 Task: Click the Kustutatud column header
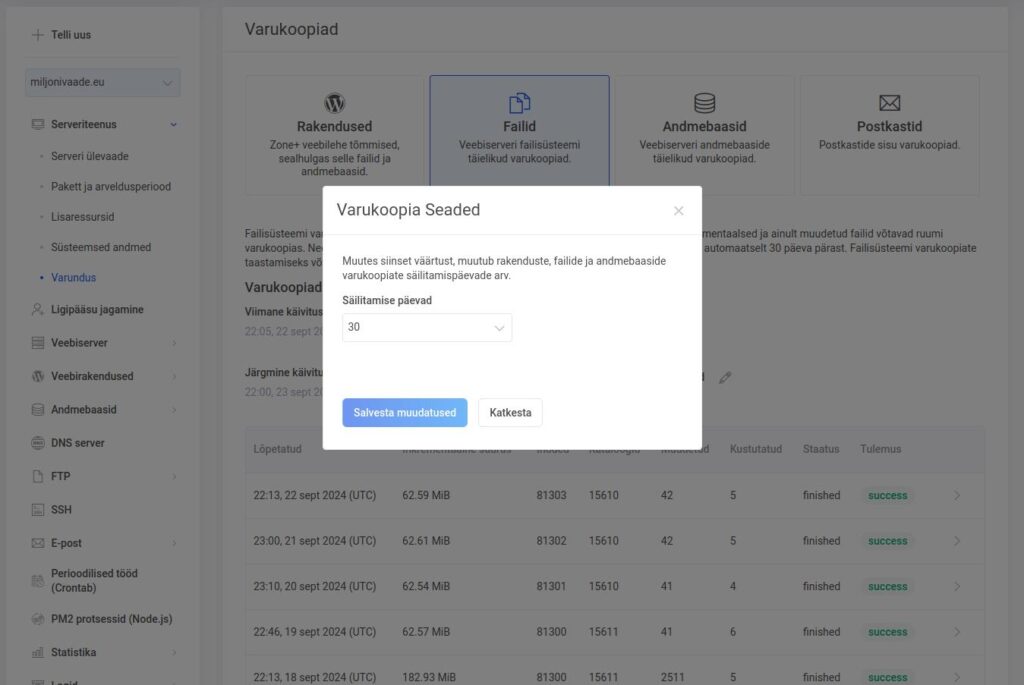coord(756,449)
